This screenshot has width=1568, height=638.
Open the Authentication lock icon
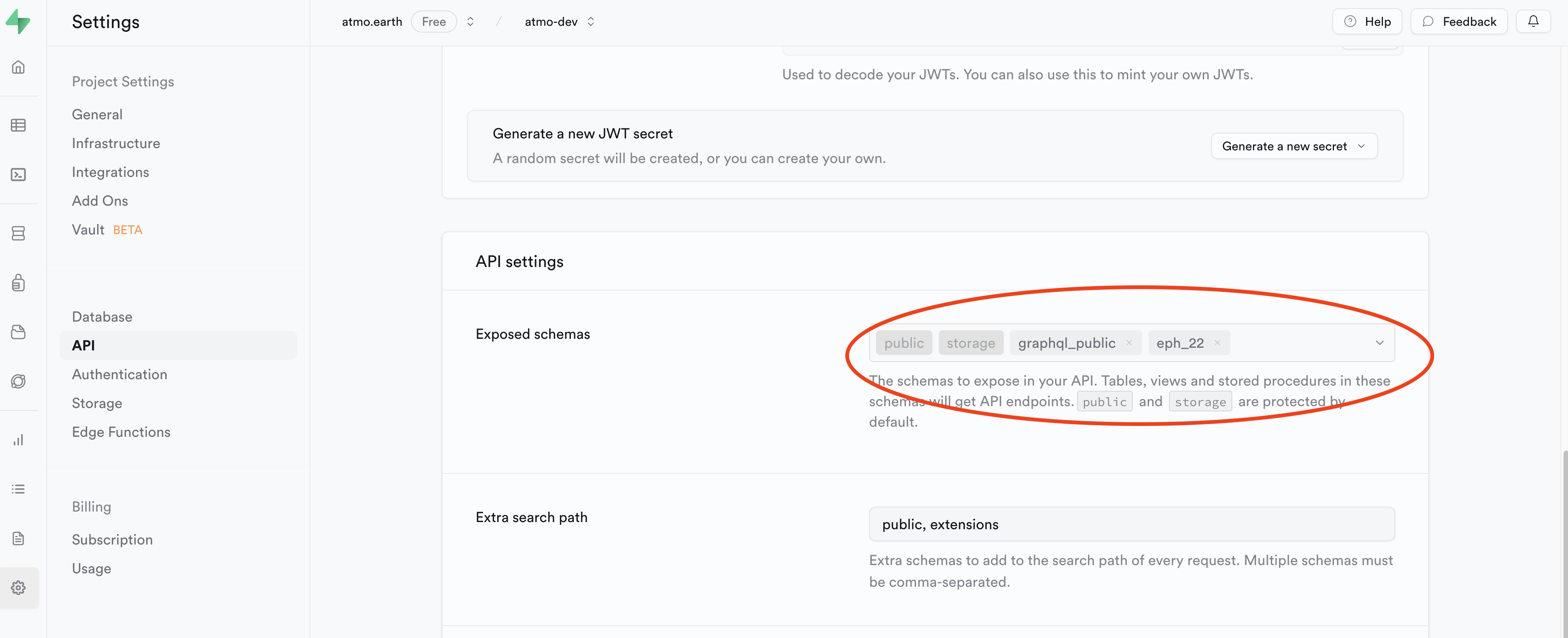coord(18,282)
